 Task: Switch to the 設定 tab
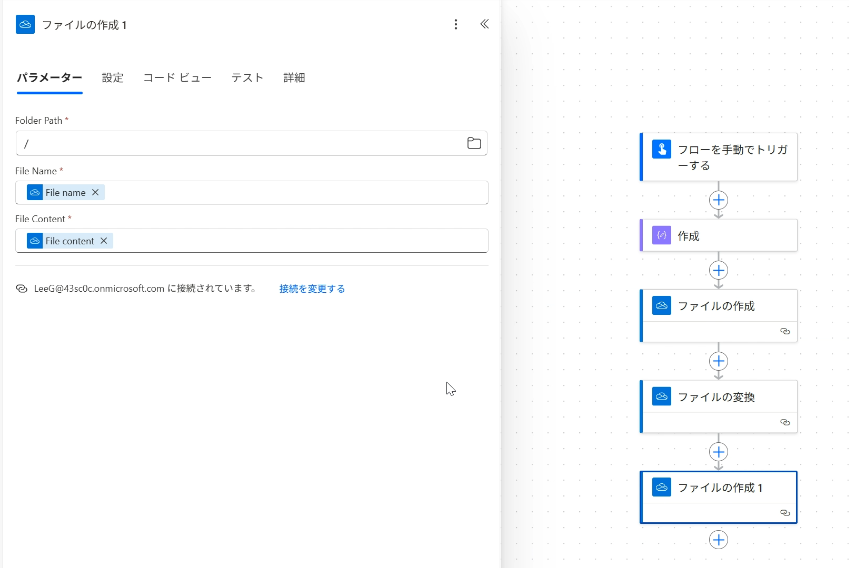(x=113, y=78)
